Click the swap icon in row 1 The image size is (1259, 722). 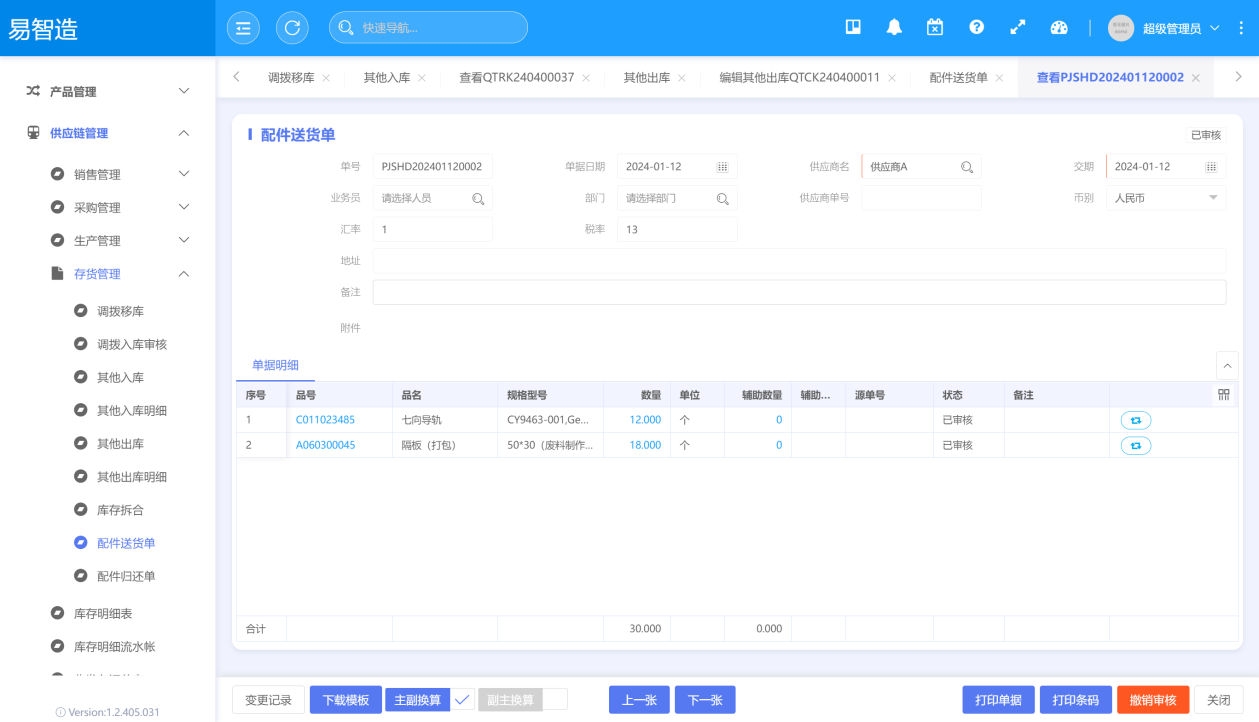pyautogui.click(x=1135, y=420)
